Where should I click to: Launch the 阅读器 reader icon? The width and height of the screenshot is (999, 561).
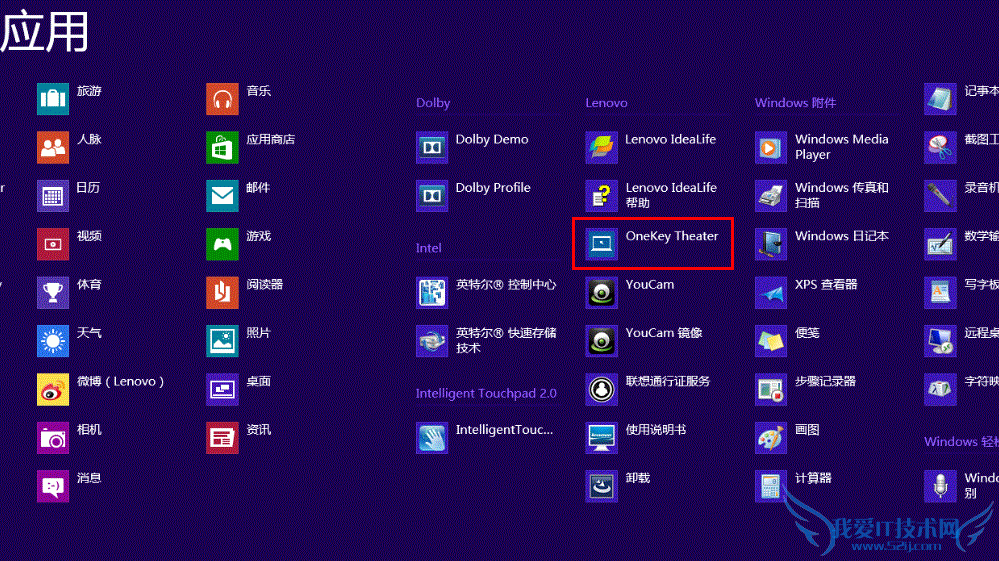[x=222, y=292]
